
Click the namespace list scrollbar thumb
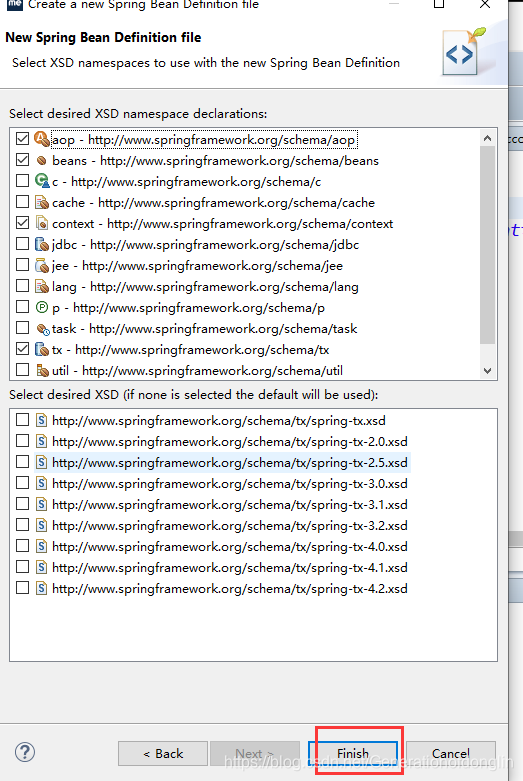(488, 245)
